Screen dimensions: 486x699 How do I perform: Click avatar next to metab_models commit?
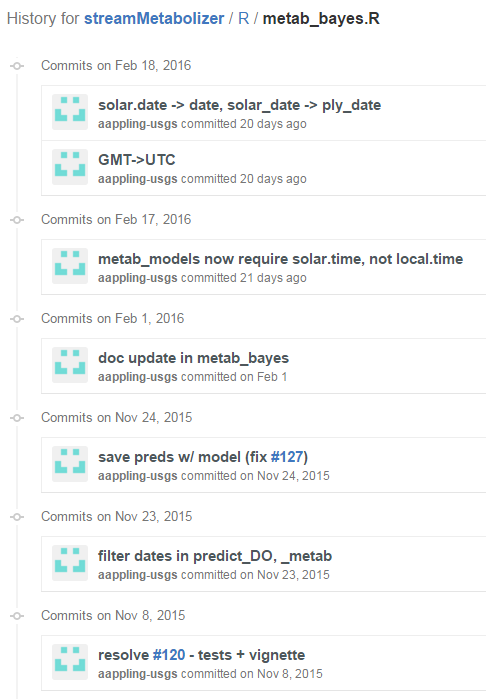point(70,266)
